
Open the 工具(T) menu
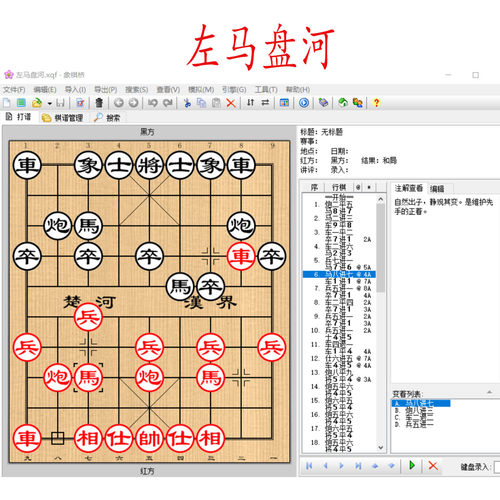coord(266,90)
